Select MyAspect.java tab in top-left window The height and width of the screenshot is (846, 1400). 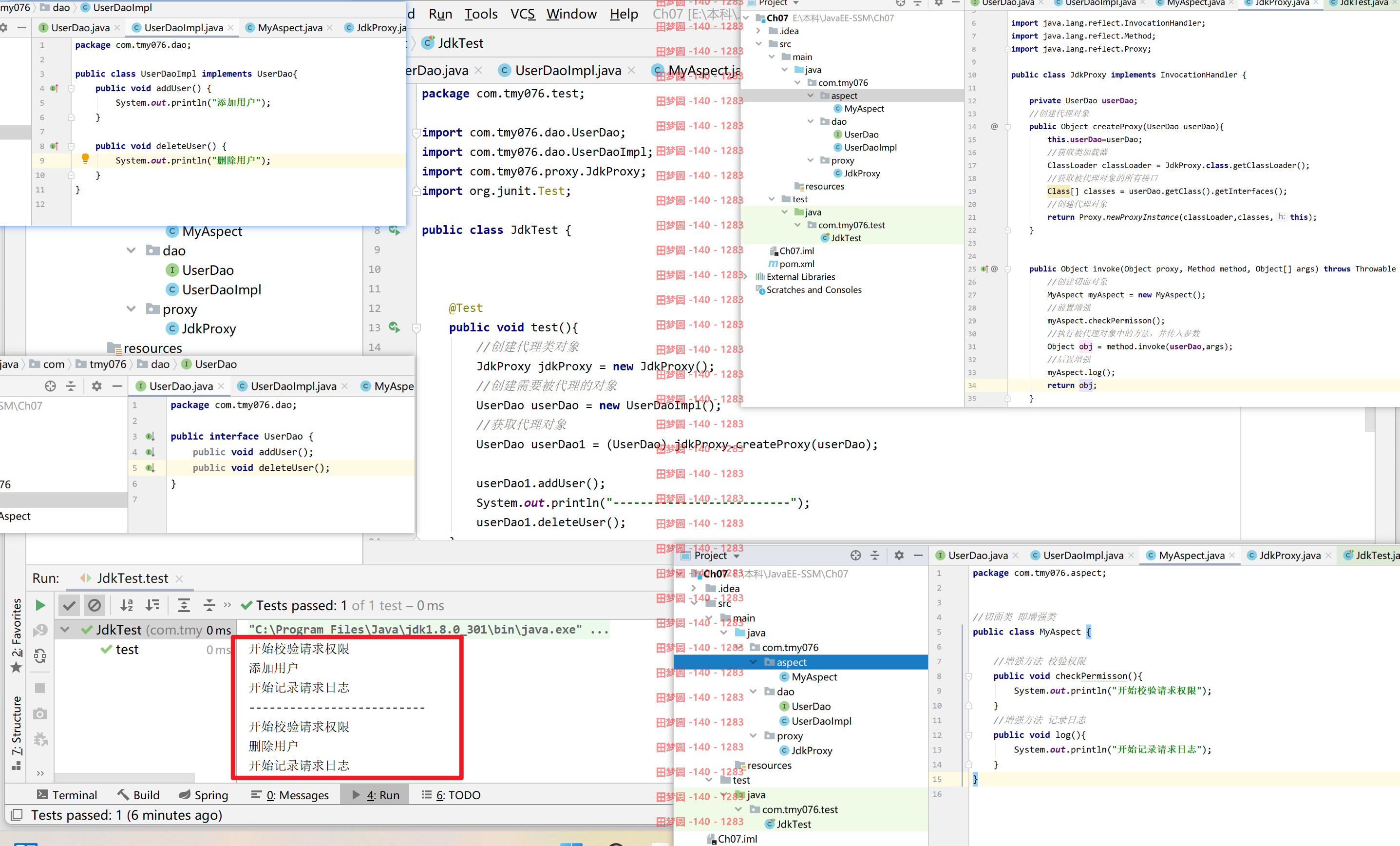coord(290,28)
